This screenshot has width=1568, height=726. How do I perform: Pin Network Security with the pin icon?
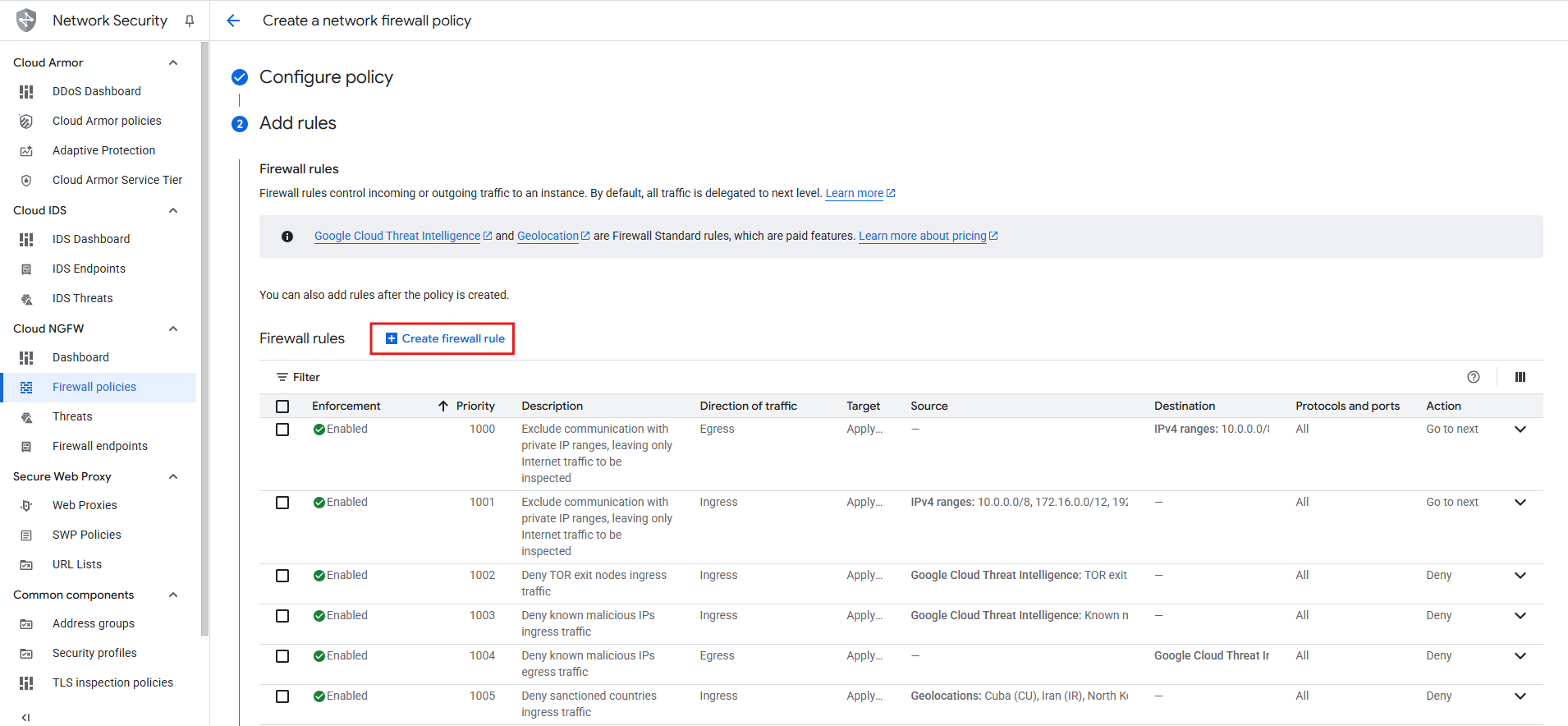coord(190,21)
